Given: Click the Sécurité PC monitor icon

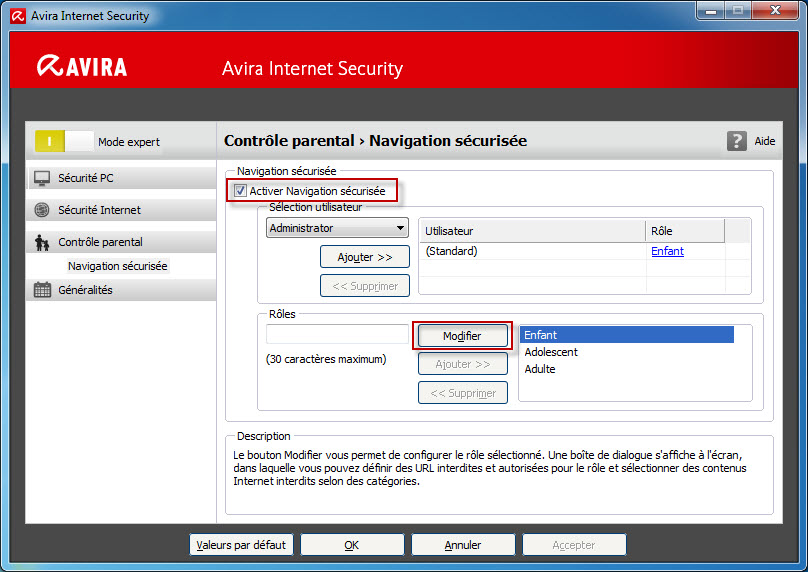Looking at the screenshot, I should point(42,178).
